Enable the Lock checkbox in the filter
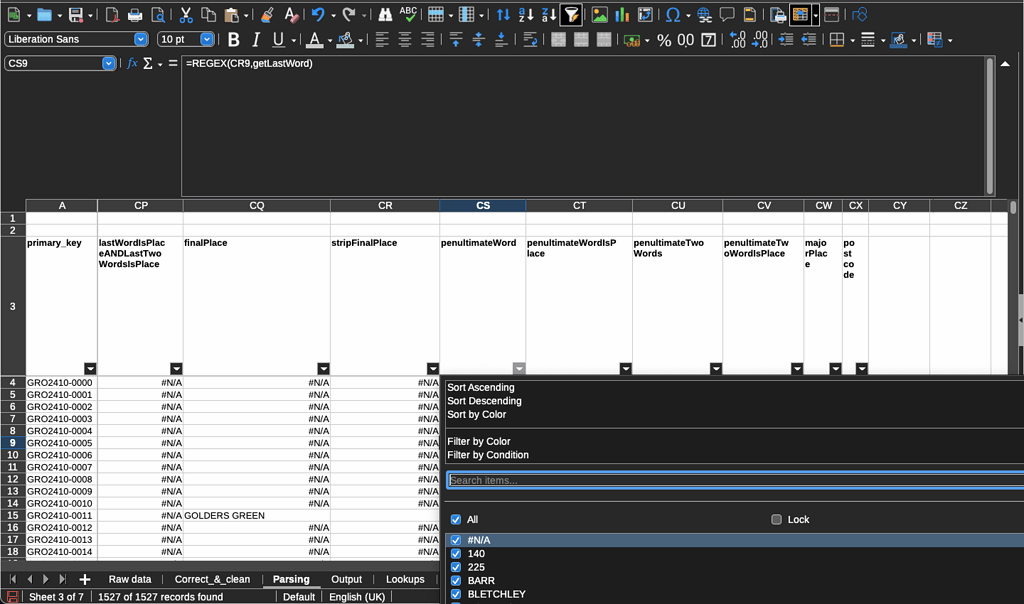The width and height of the screenshot is (1024, 604). click(x=777, y=519)
